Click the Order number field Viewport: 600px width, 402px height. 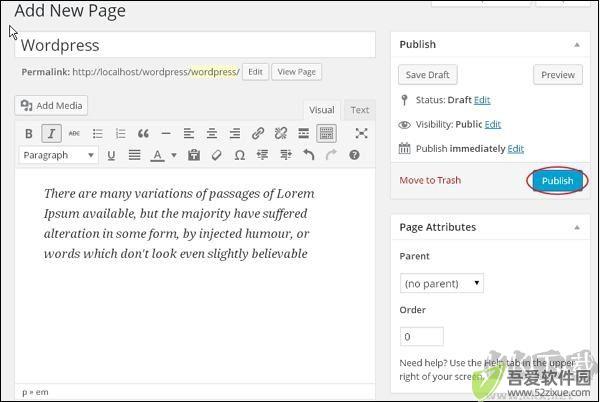click(422, 337)
